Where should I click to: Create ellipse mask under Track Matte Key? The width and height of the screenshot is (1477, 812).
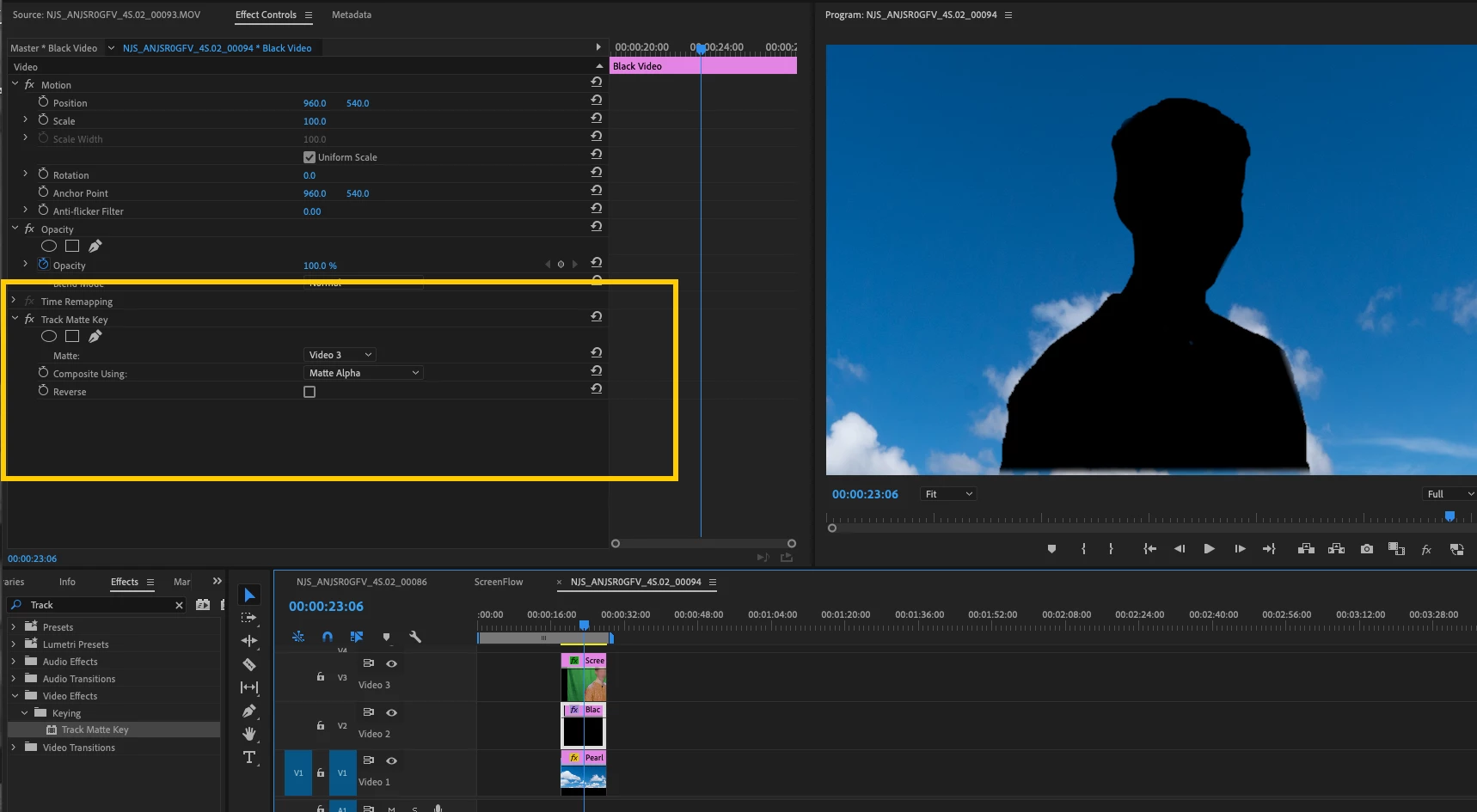(49, 337)
